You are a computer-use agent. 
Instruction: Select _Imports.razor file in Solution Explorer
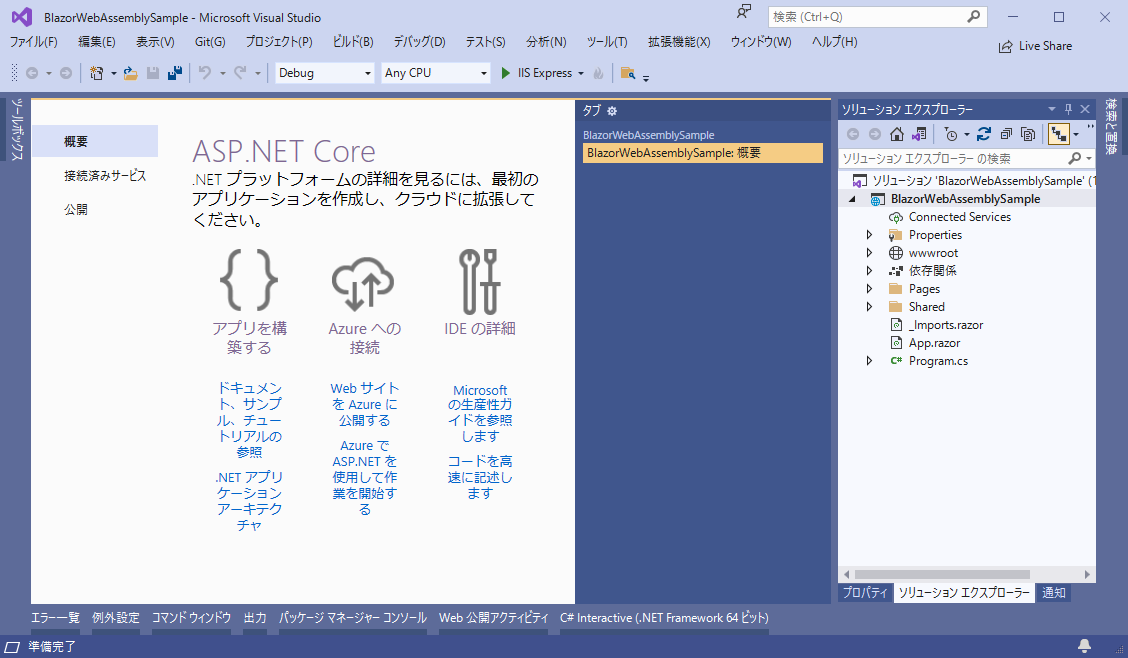[x=945, y=325]
